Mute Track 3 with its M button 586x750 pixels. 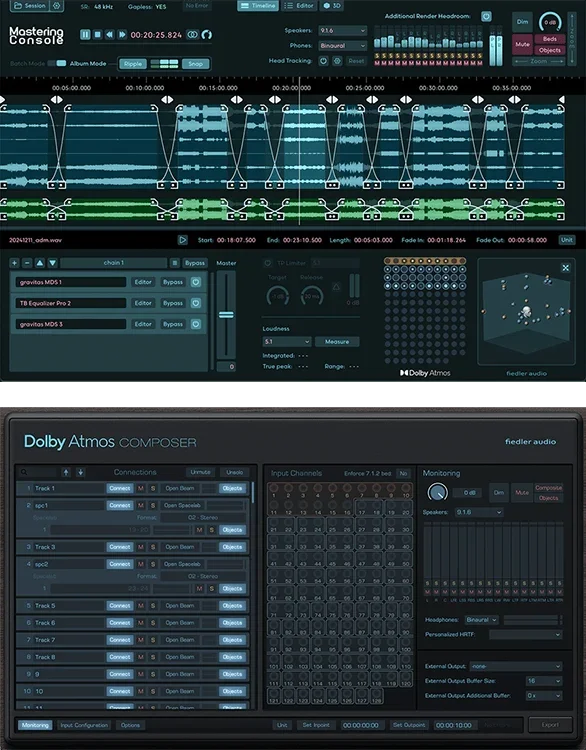[x=141, y=547]
